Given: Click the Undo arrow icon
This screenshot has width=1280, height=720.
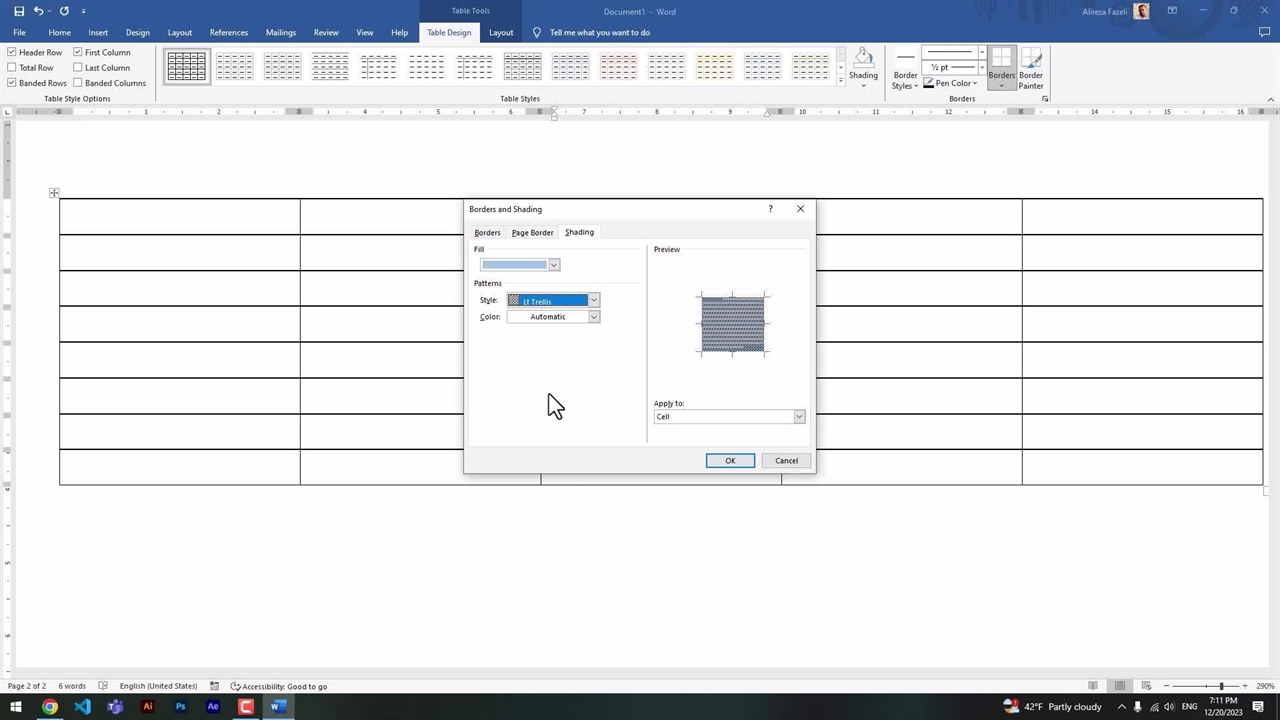Looking at the screenshot, I should click(39, 11).
